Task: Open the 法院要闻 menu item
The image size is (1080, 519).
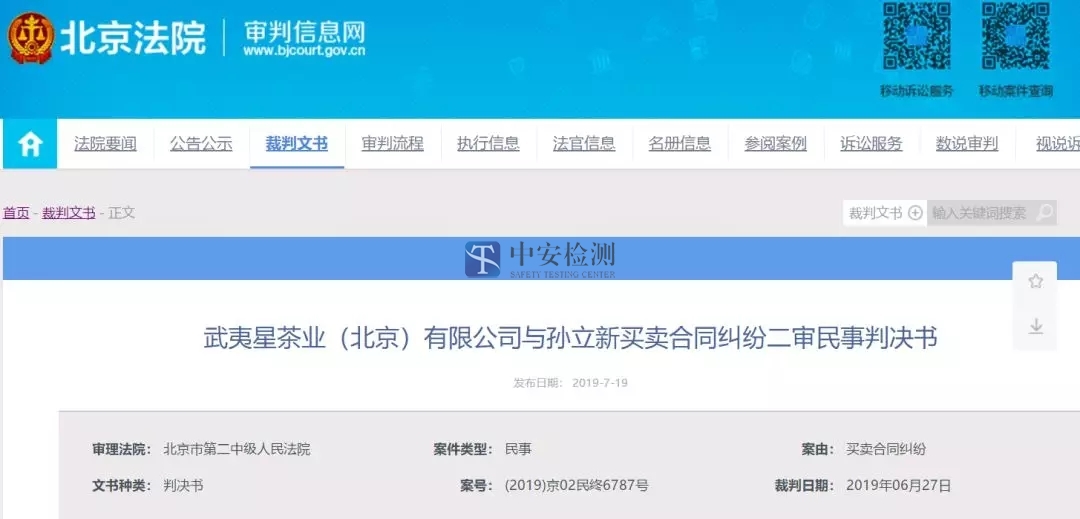Action: [105, 144]
